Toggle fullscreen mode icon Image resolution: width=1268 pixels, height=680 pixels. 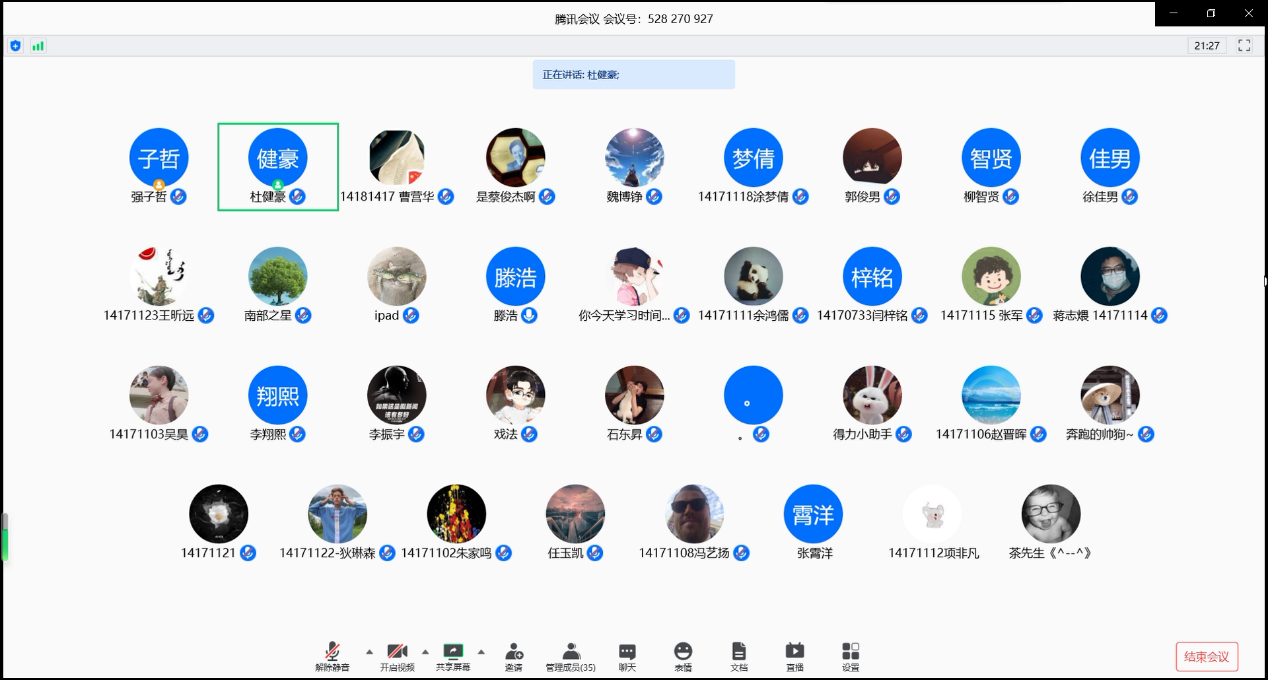click(x=1245, y=46)
